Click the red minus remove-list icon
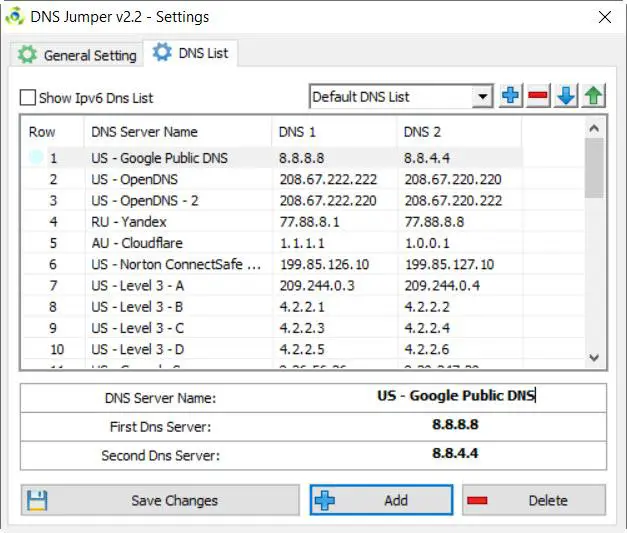This screenshot has width=627, height=533. click(538, 96)
